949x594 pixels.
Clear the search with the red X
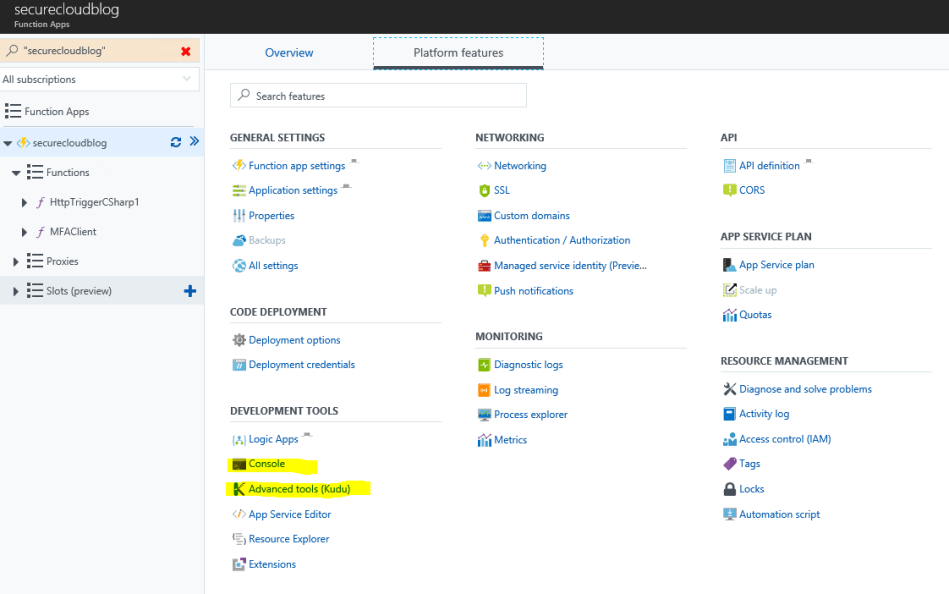pyautogui.click(x=185, y=51)
